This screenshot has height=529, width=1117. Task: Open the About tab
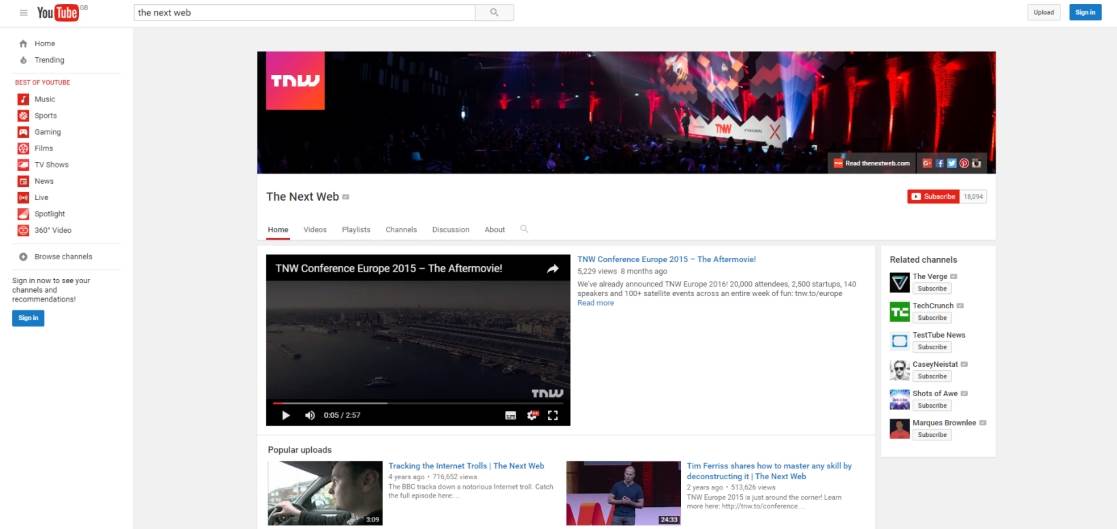click(x=495, y=230)
